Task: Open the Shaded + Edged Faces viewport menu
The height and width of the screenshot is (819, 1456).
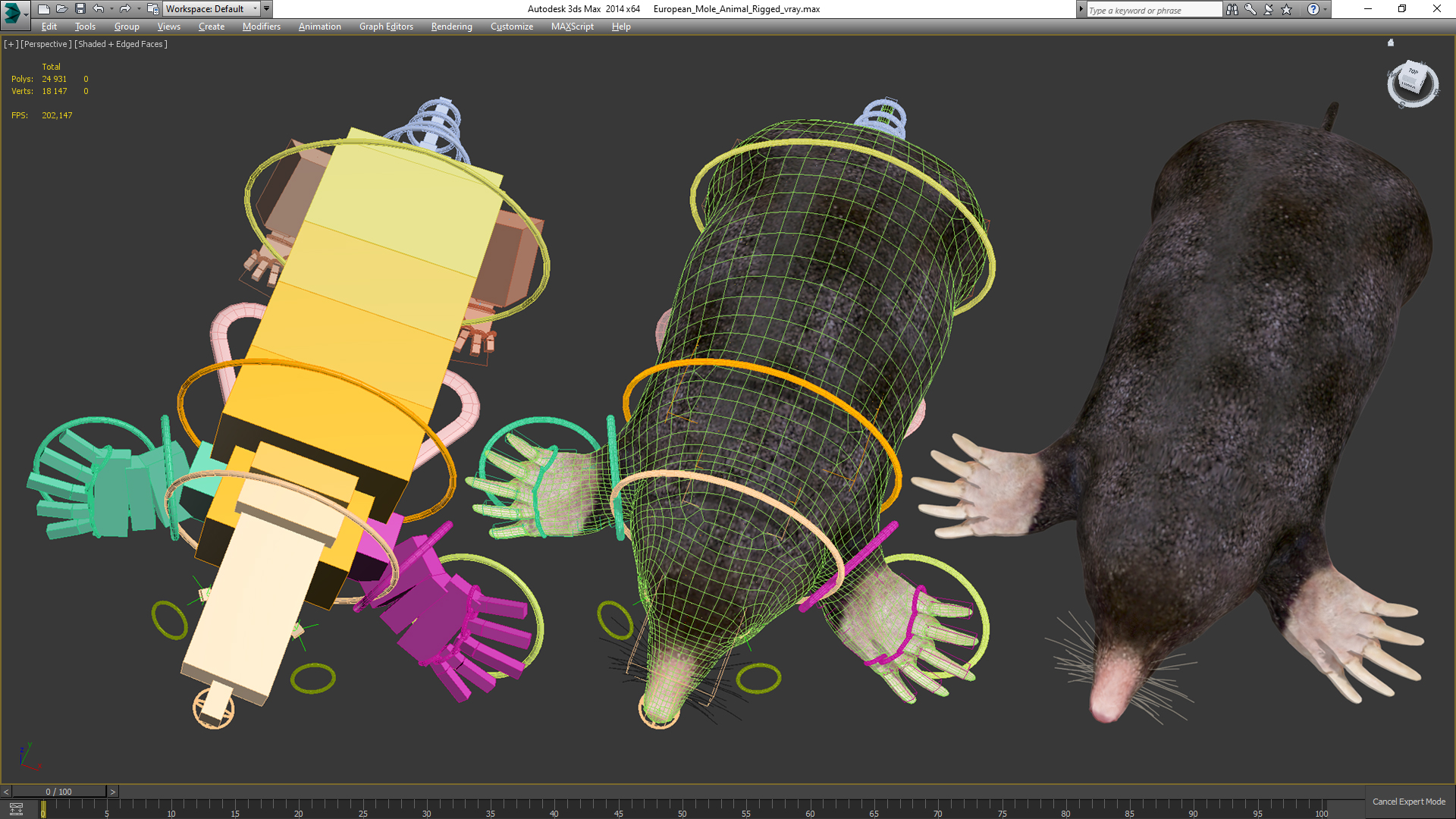Action: pos(121,44)
